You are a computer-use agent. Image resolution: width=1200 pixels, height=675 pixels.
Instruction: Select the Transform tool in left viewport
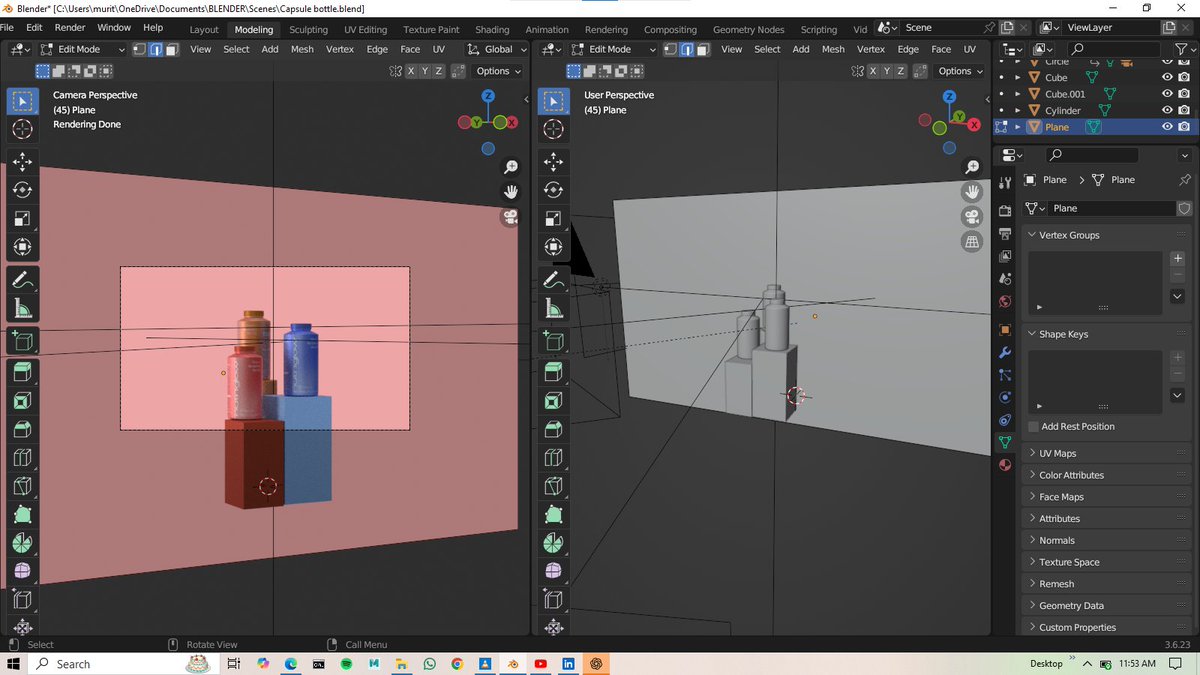tap(22, 246)
